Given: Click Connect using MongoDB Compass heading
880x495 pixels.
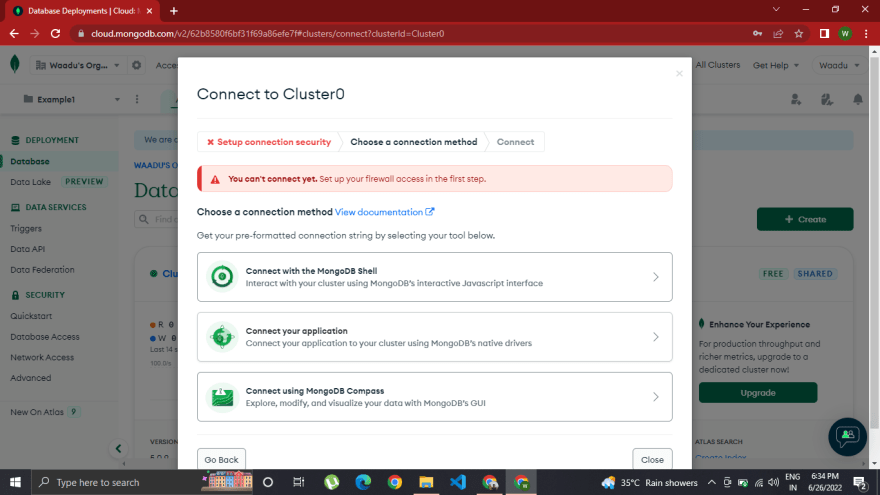Looking at the screenshot, I should coord(315,391).
